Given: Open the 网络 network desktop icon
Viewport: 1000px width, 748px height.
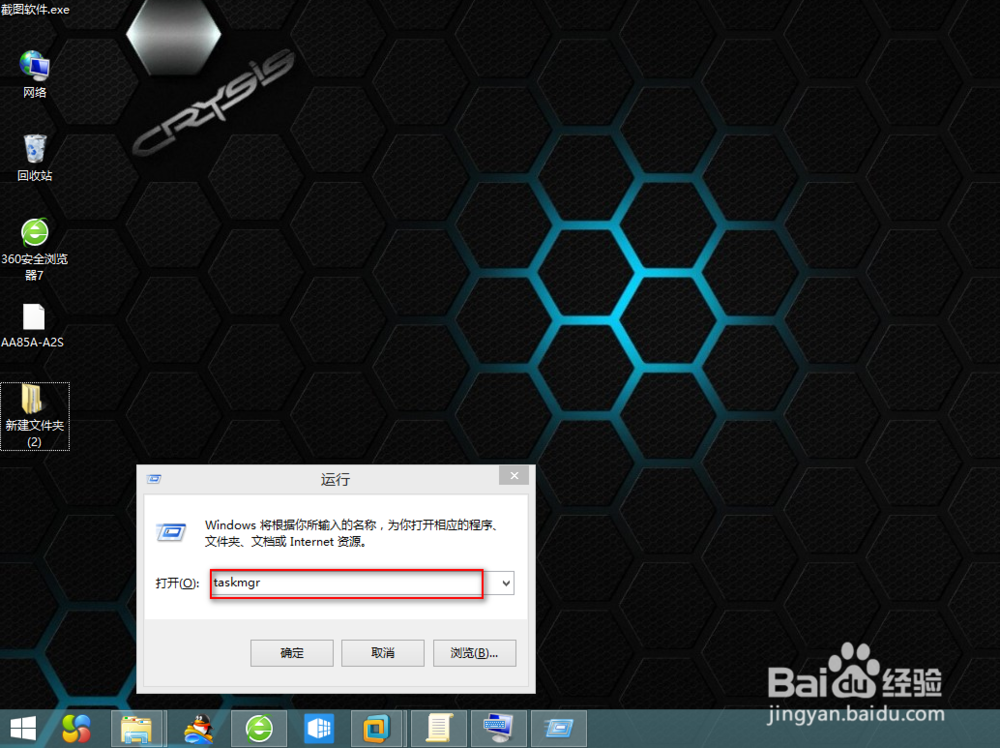Looking at the screenshot, I should pyautogui.click(x=34, y=73).
